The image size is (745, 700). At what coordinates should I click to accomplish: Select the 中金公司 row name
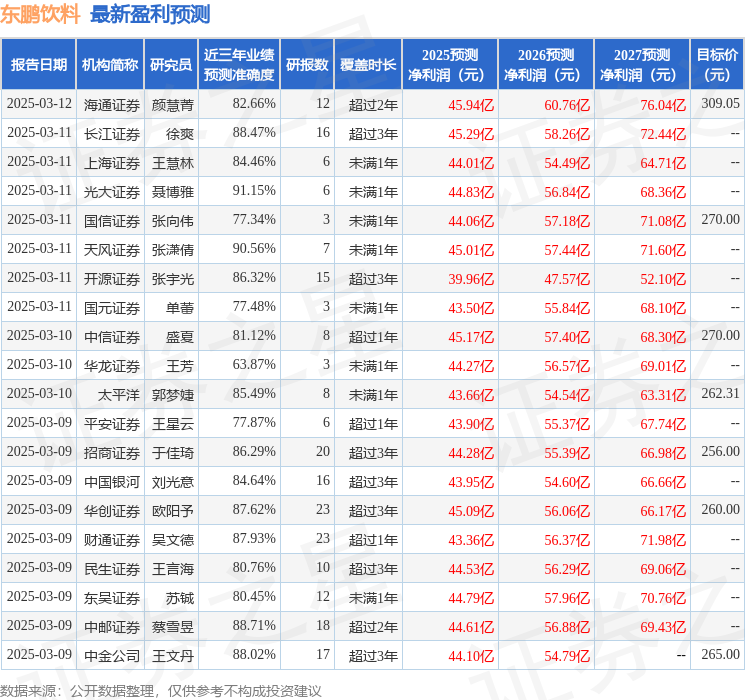(x=111, y=655)
